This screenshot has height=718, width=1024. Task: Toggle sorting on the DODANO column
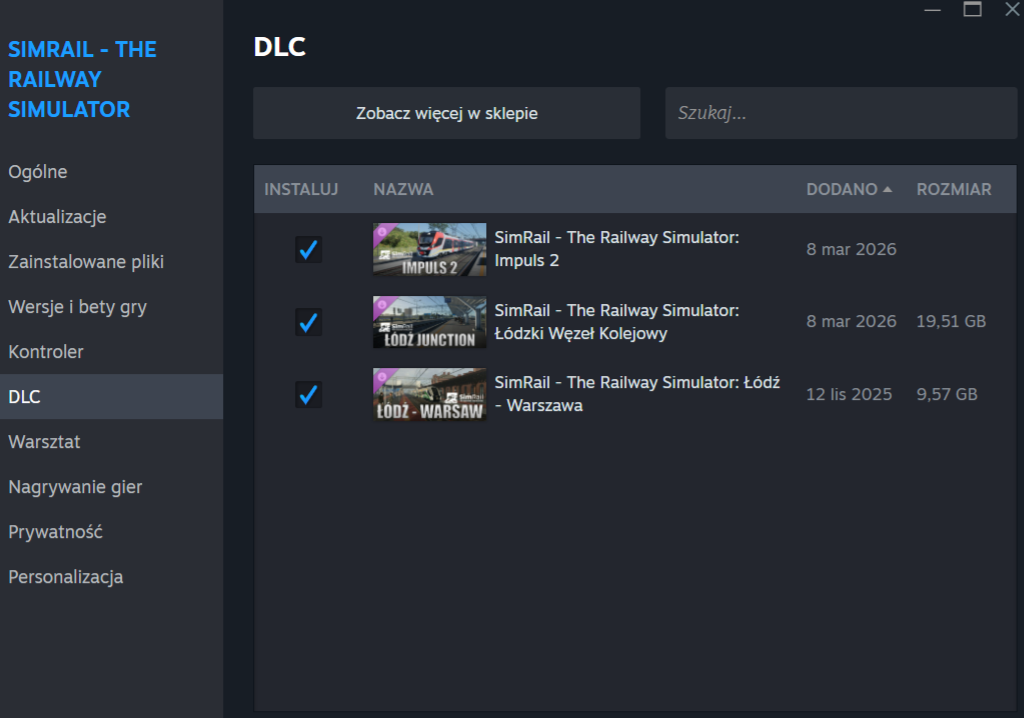point(848,189)
